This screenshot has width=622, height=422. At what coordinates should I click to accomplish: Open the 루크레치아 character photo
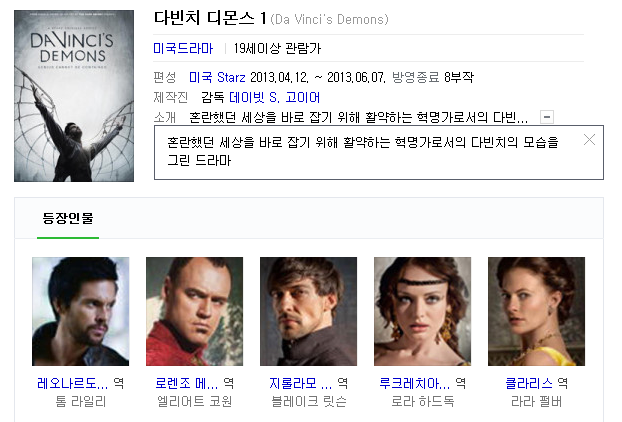pos(422,311)
